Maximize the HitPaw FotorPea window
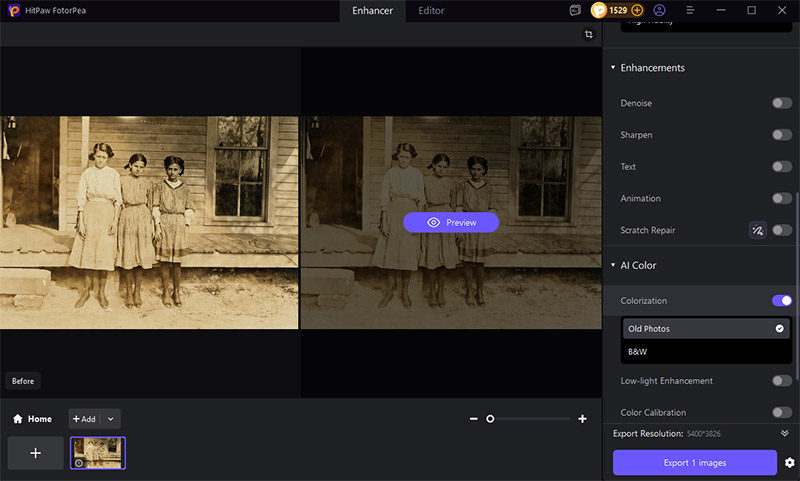800x481 pixels. click(752, 10)
